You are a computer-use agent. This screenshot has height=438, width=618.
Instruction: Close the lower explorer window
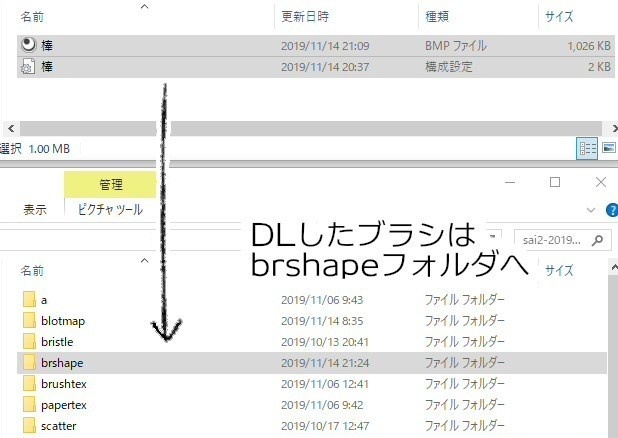click(x=601, y=182)
